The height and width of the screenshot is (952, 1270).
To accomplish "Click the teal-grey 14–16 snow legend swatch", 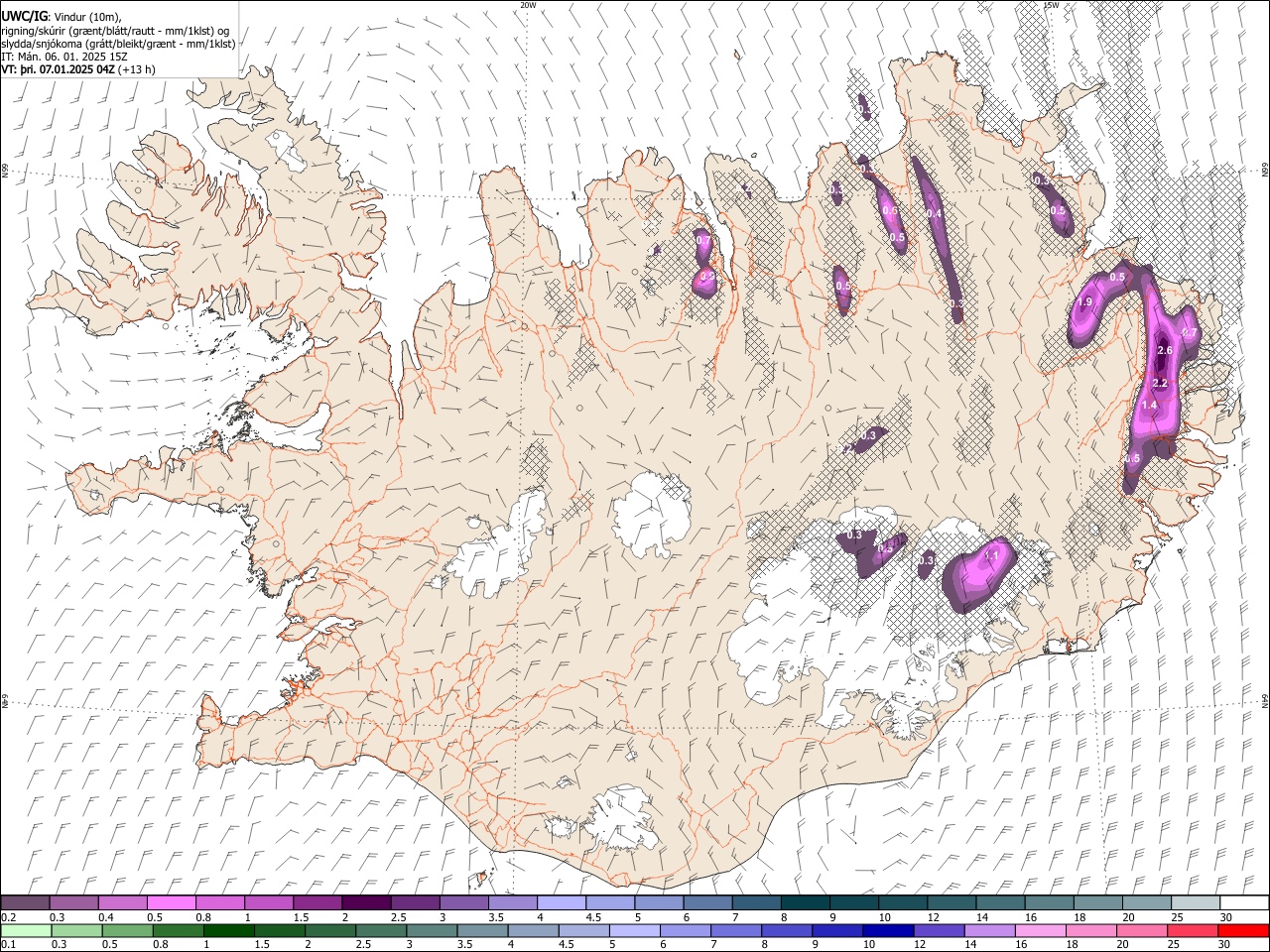I will 1050,902.
